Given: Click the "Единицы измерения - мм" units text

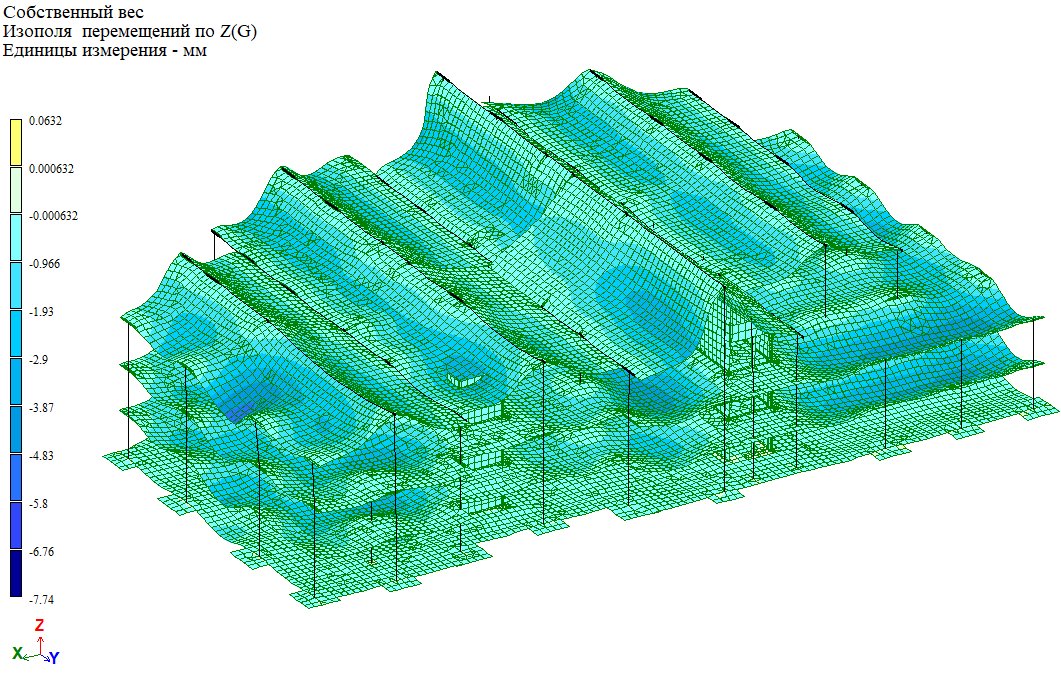Looking at the screenshot, I should pyautogui.click(x=105, y=51).
